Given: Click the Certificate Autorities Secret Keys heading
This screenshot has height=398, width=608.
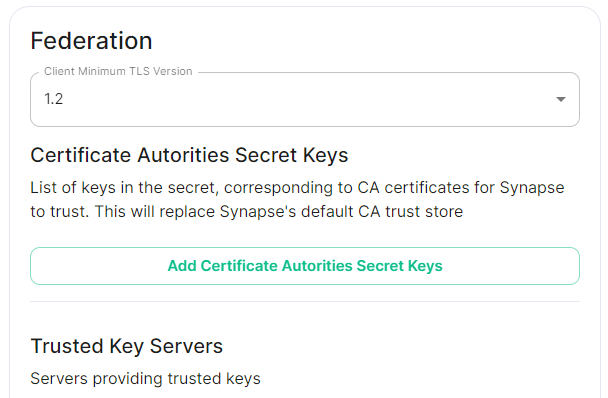Looking at the screenshot, I should coord(189,155).
